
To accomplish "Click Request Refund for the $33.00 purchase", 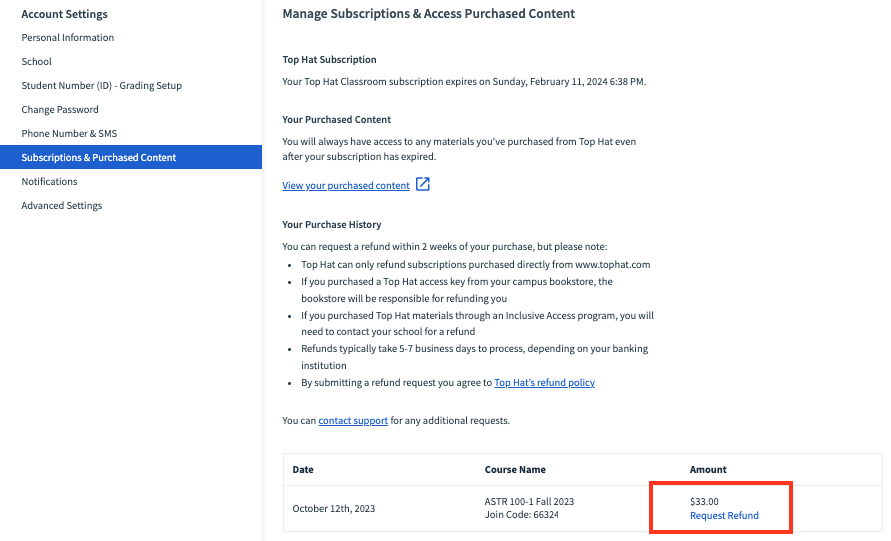I will (724, 516).
